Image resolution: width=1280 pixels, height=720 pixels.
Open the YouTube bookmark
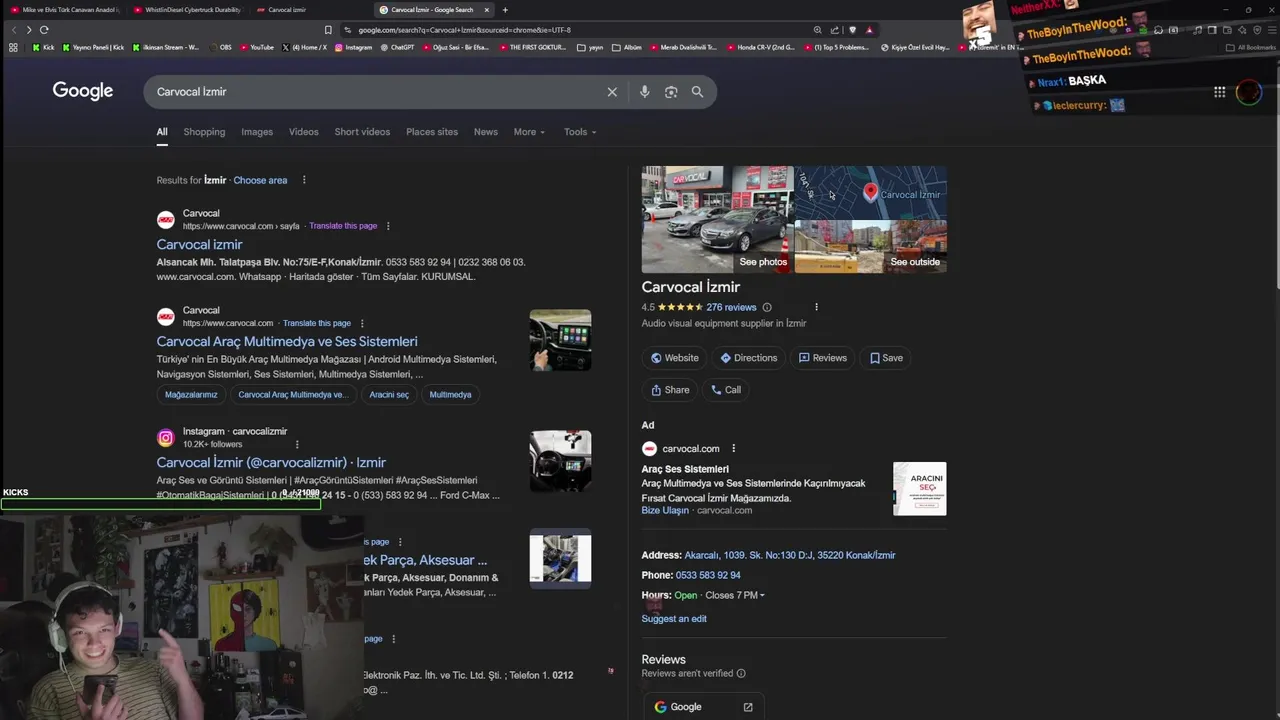pos(256,47)
